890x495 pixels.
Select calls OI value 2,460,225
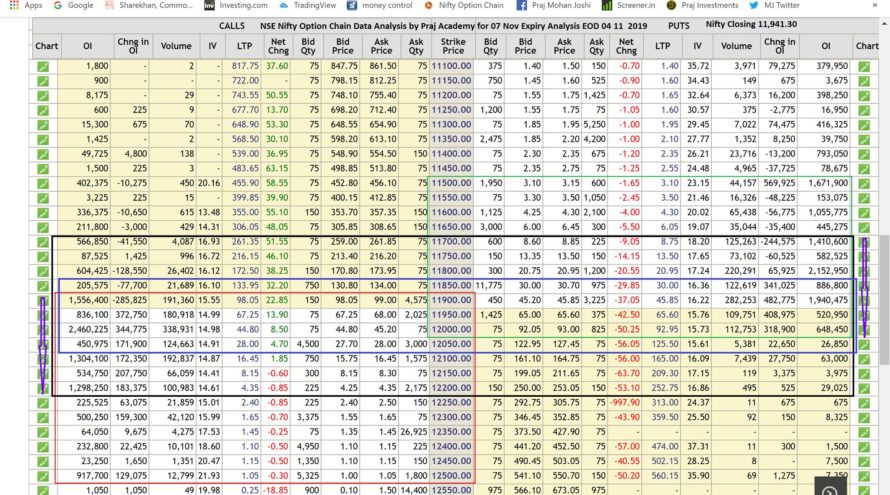coord(88,330)
